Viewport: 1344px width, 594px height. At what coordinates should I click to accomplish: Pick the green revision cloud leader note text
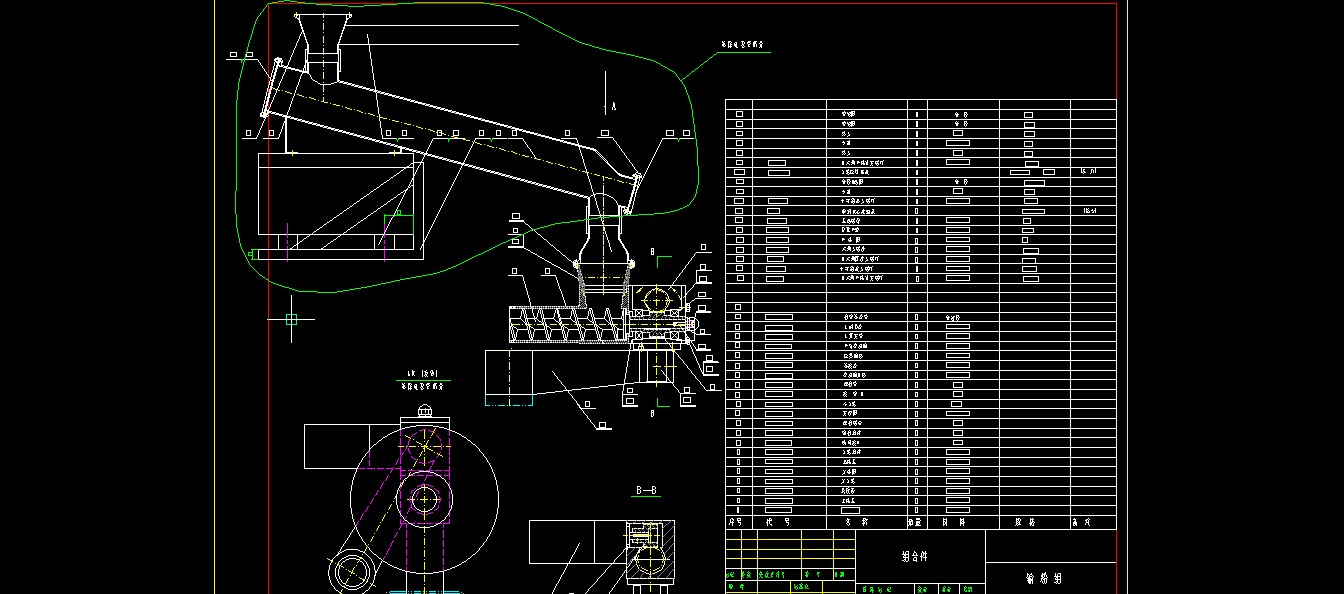743,46
